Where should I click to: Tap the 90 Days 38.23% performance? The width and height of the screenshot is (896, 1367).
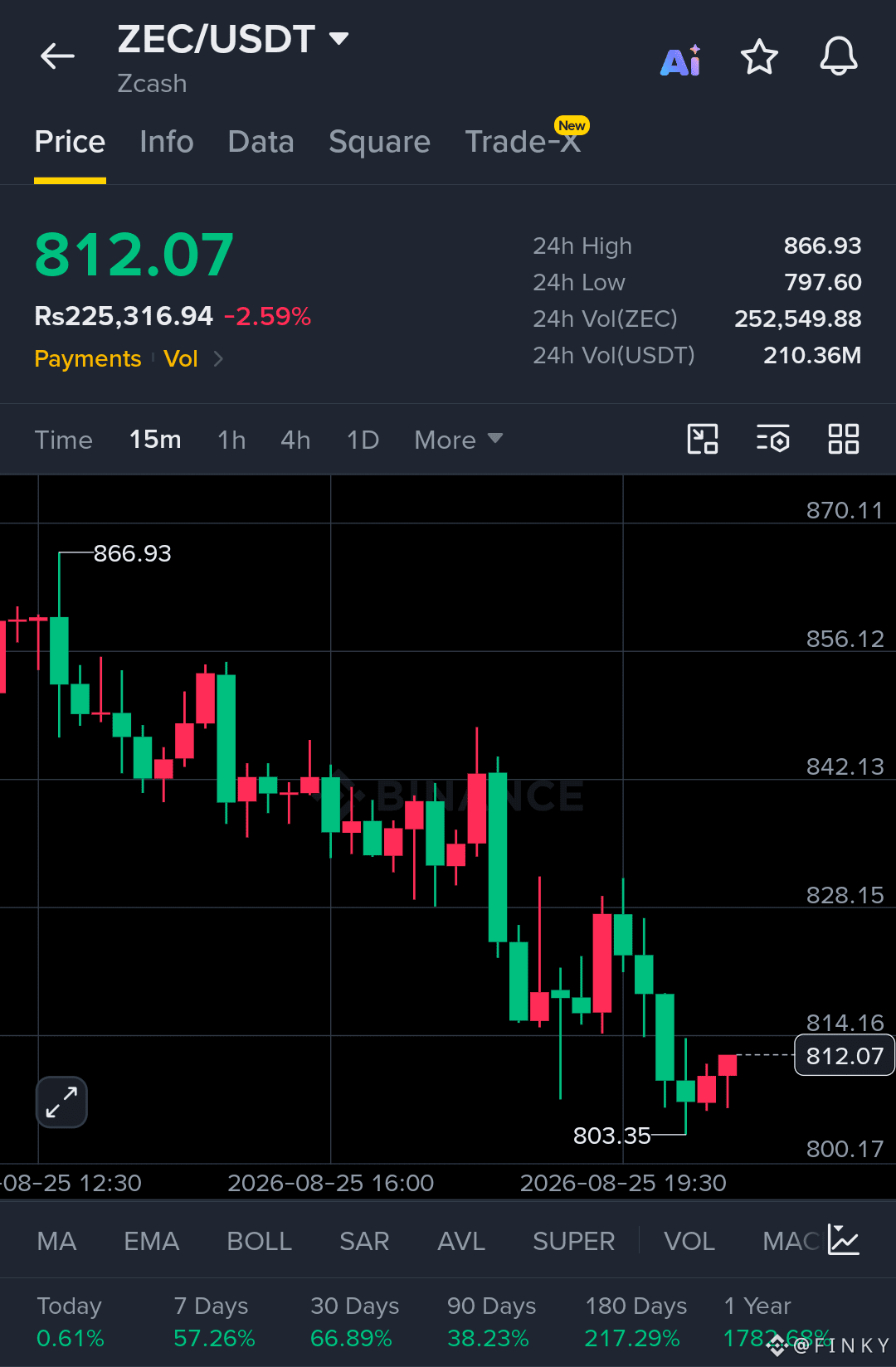point(491,1322)
